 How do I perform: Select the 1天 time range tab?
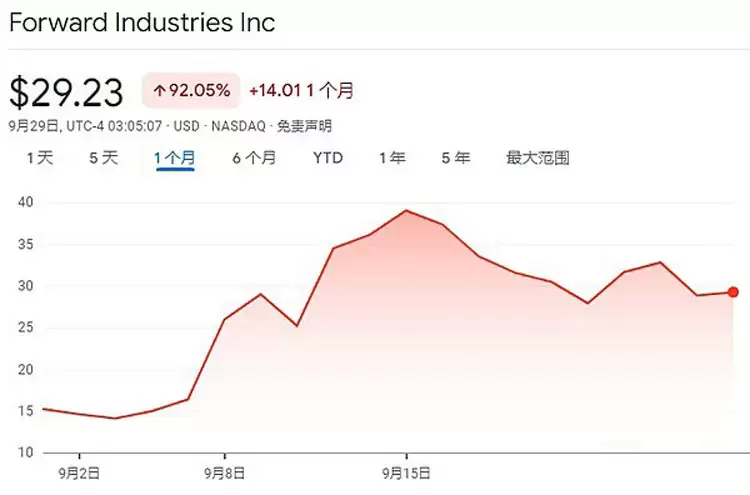tap(39, 158)
